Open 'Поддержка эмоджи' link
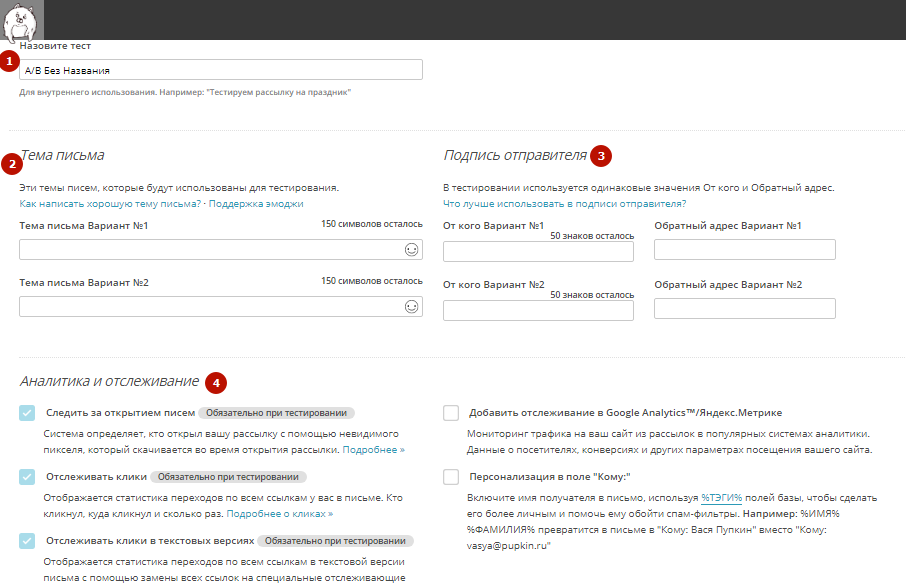This screenshot has height=584, width=906. pyautogui.click(x=254, y=203)
